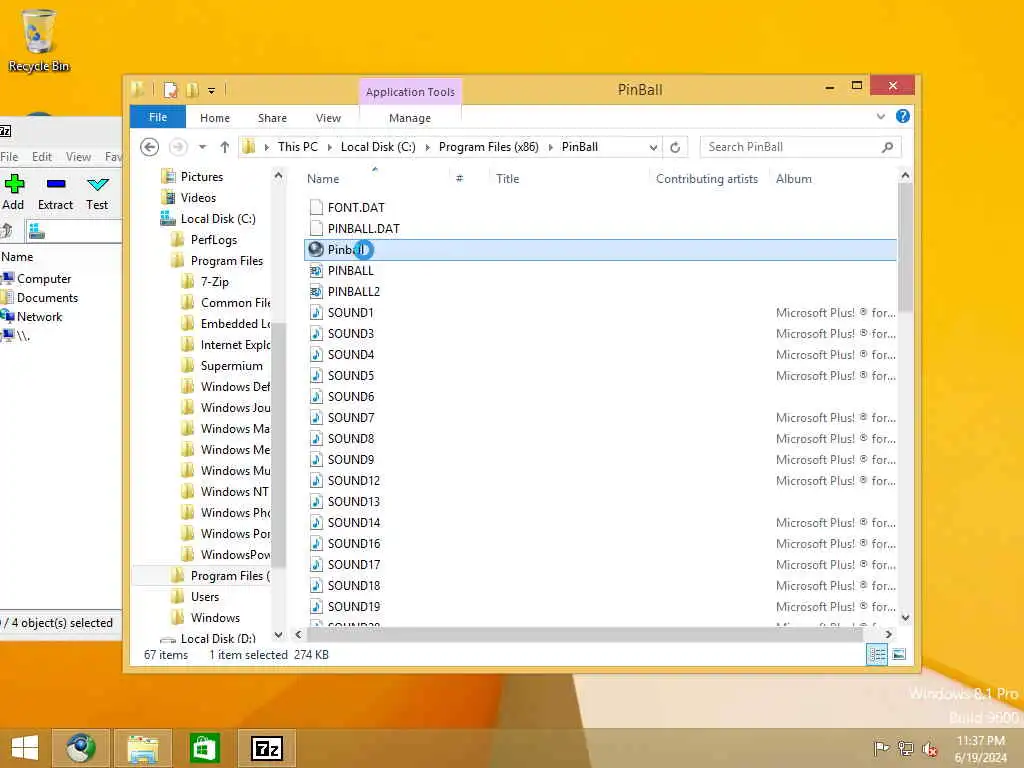
Task: Open the File tab in Explorer
Action: 158,117
